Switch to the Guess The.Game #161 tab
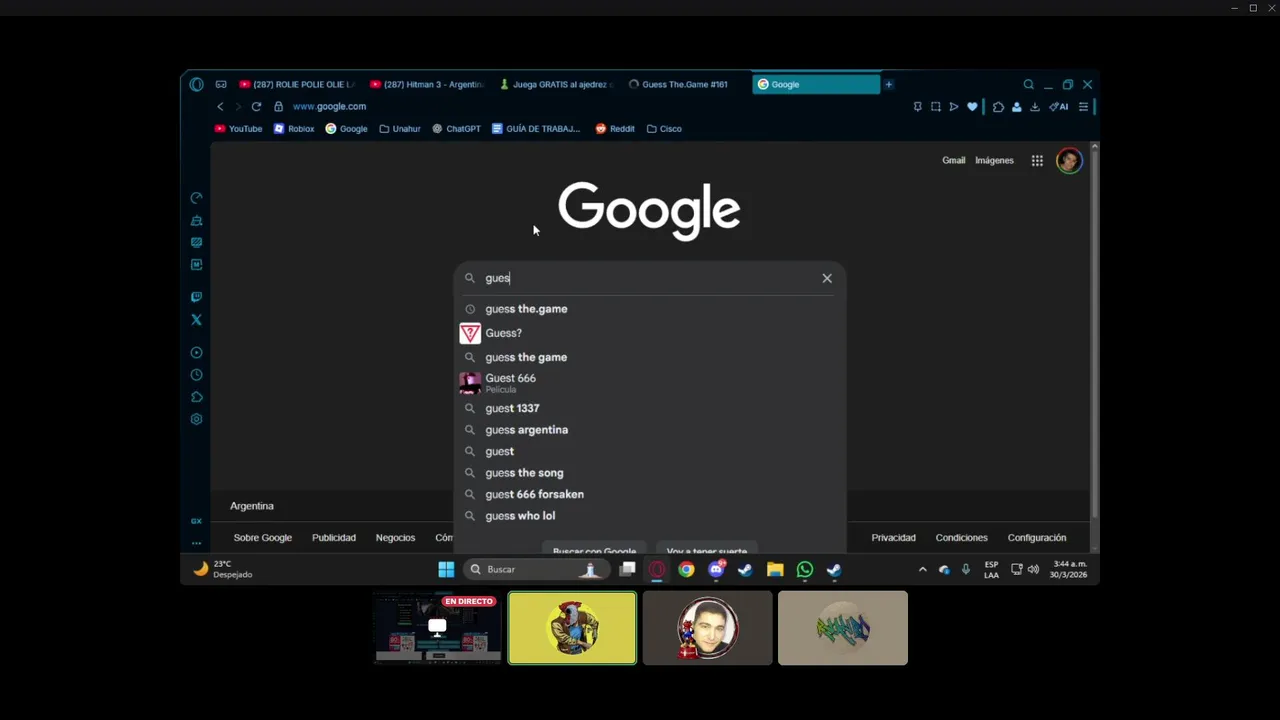 tap(686, 85)
